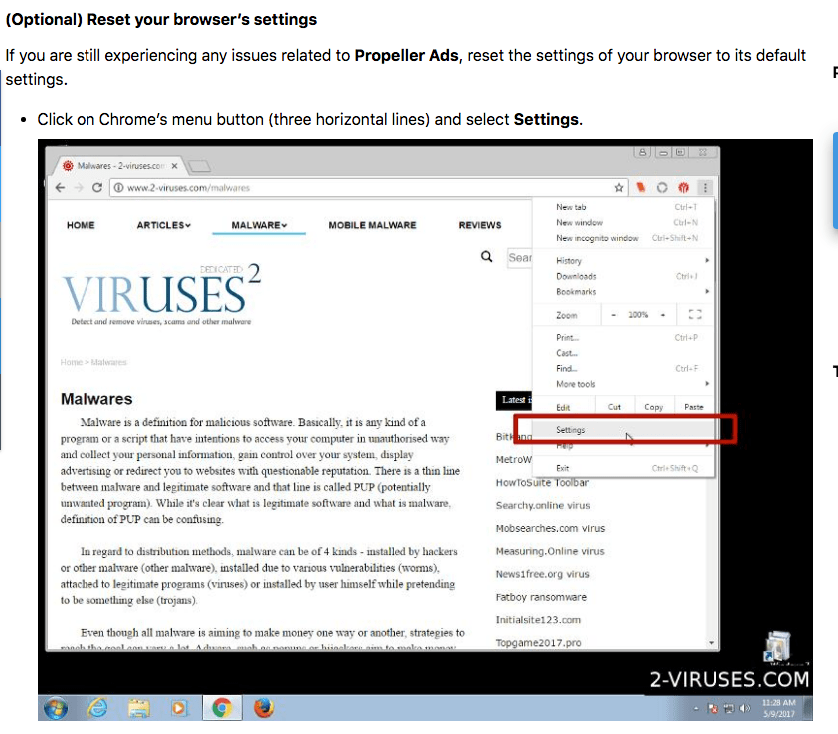
Task: Click the site info icon in address bar
Action: coord(119,188)
